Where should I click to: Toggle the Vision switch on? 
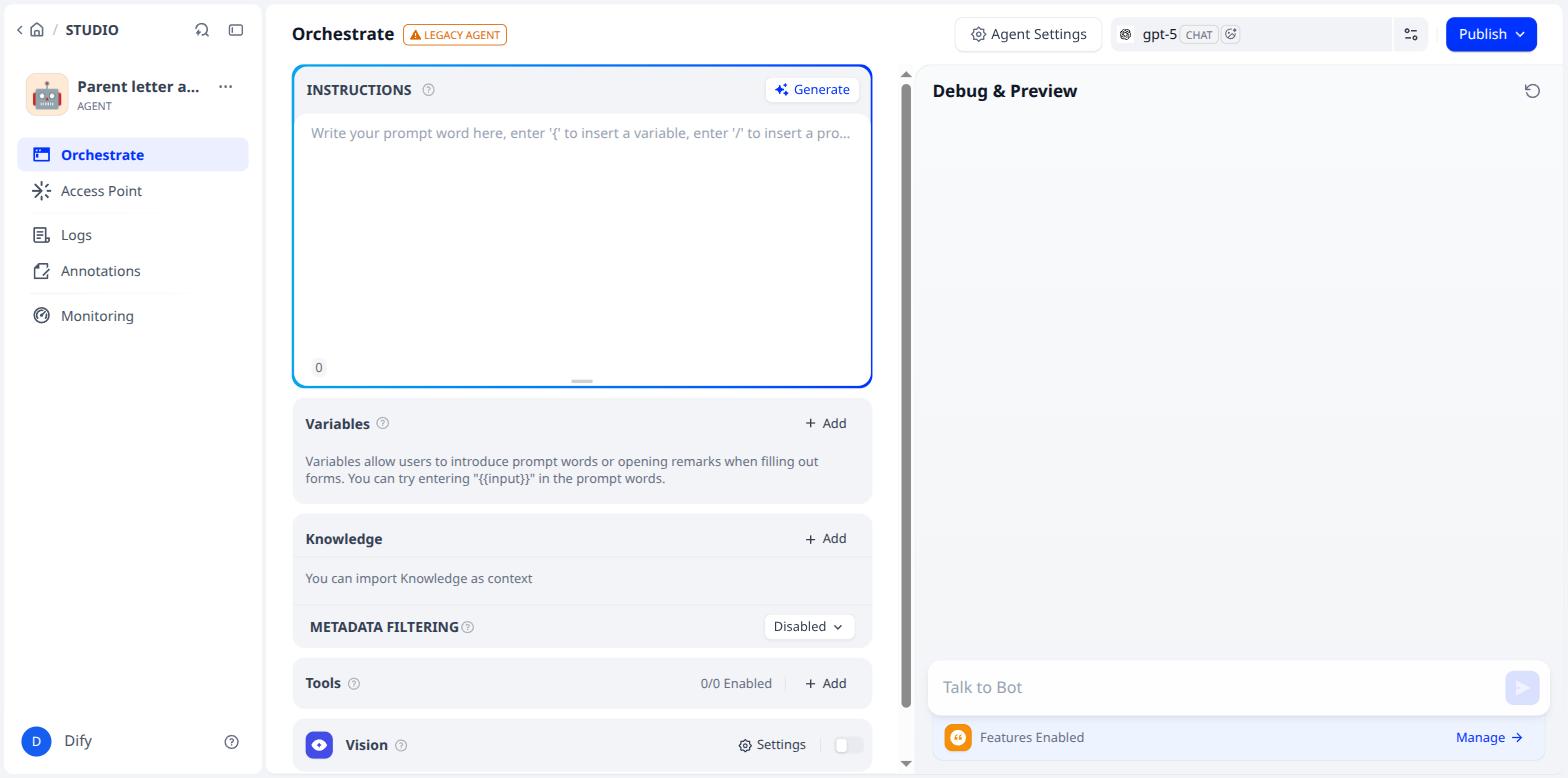(x=848, y=745)
